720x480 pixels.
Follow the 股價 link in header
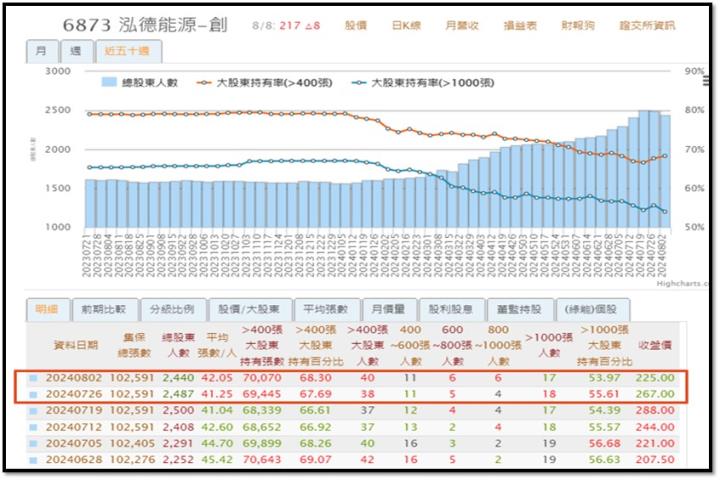coord(356,26)
